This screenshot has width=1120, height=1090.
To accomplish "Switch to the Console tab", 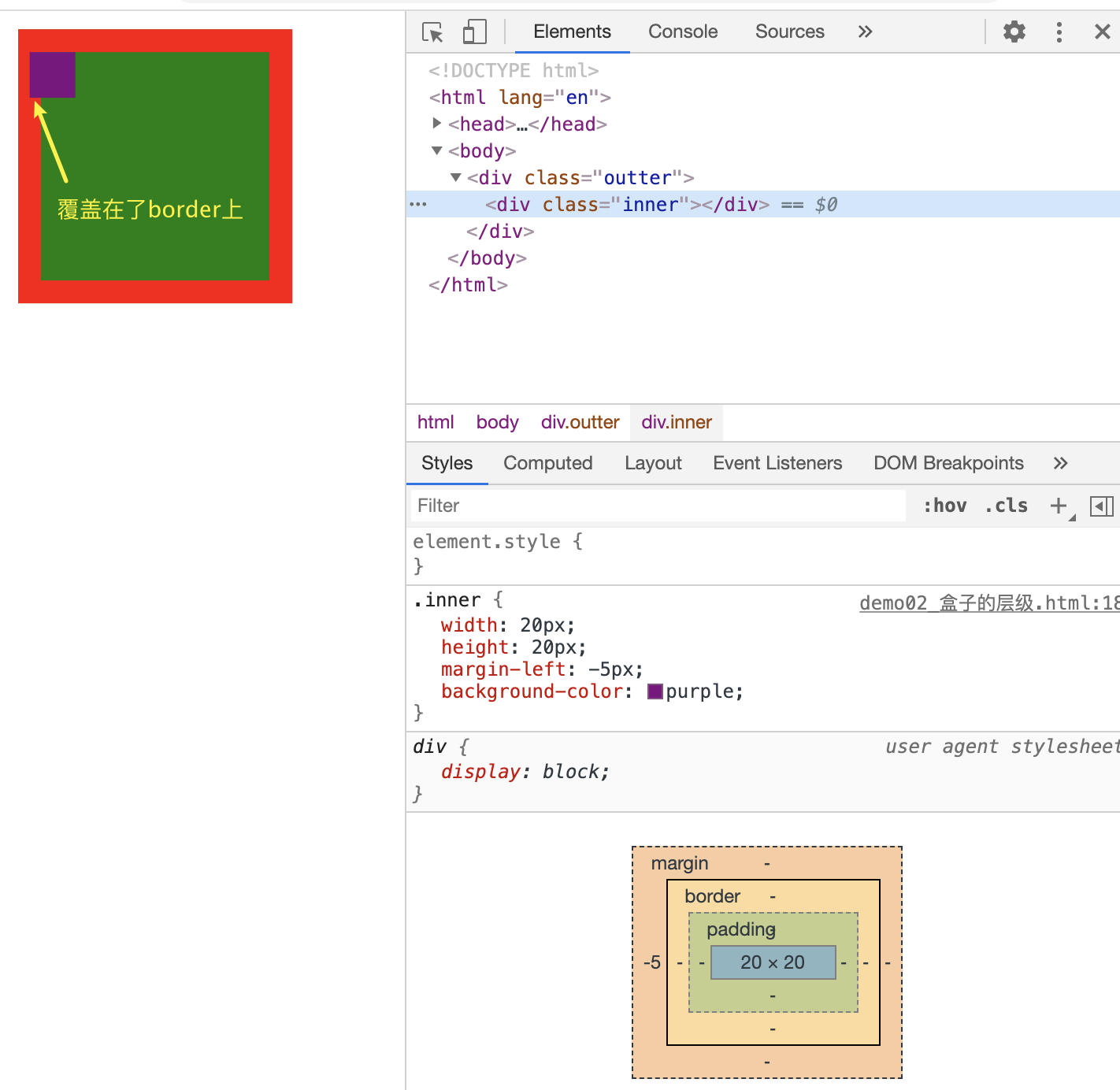I will click(x=683, y=32).
